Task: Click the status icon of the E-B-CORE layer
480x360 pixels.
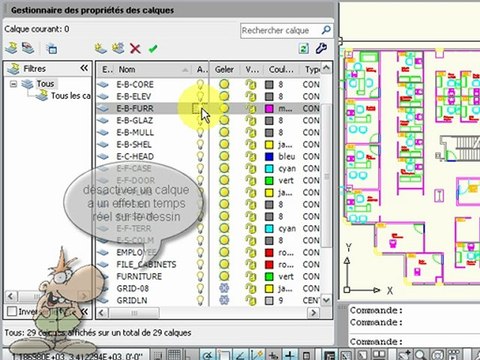Action: point(103,85)
